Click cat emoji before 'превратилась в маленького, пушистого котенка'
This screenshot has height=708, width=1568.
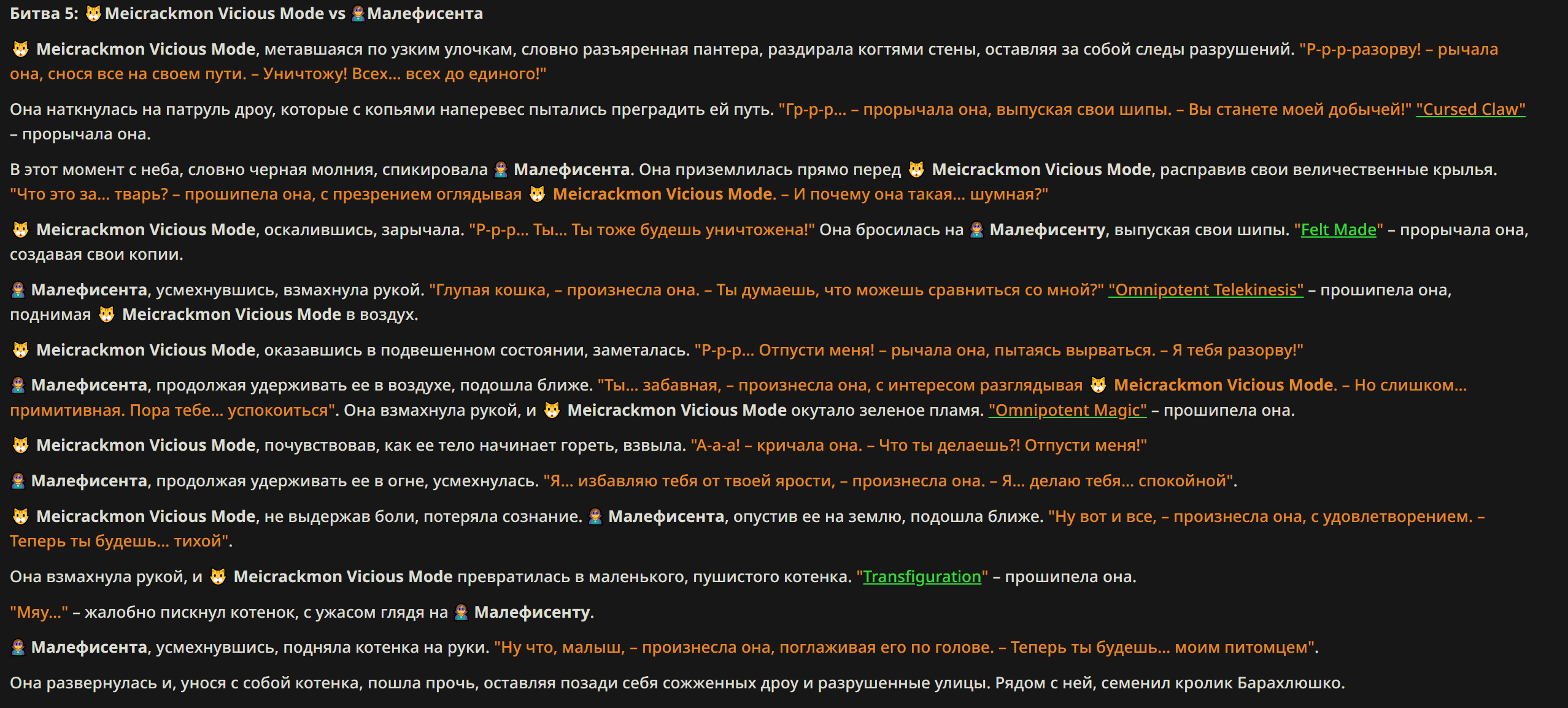coord(218,577)
